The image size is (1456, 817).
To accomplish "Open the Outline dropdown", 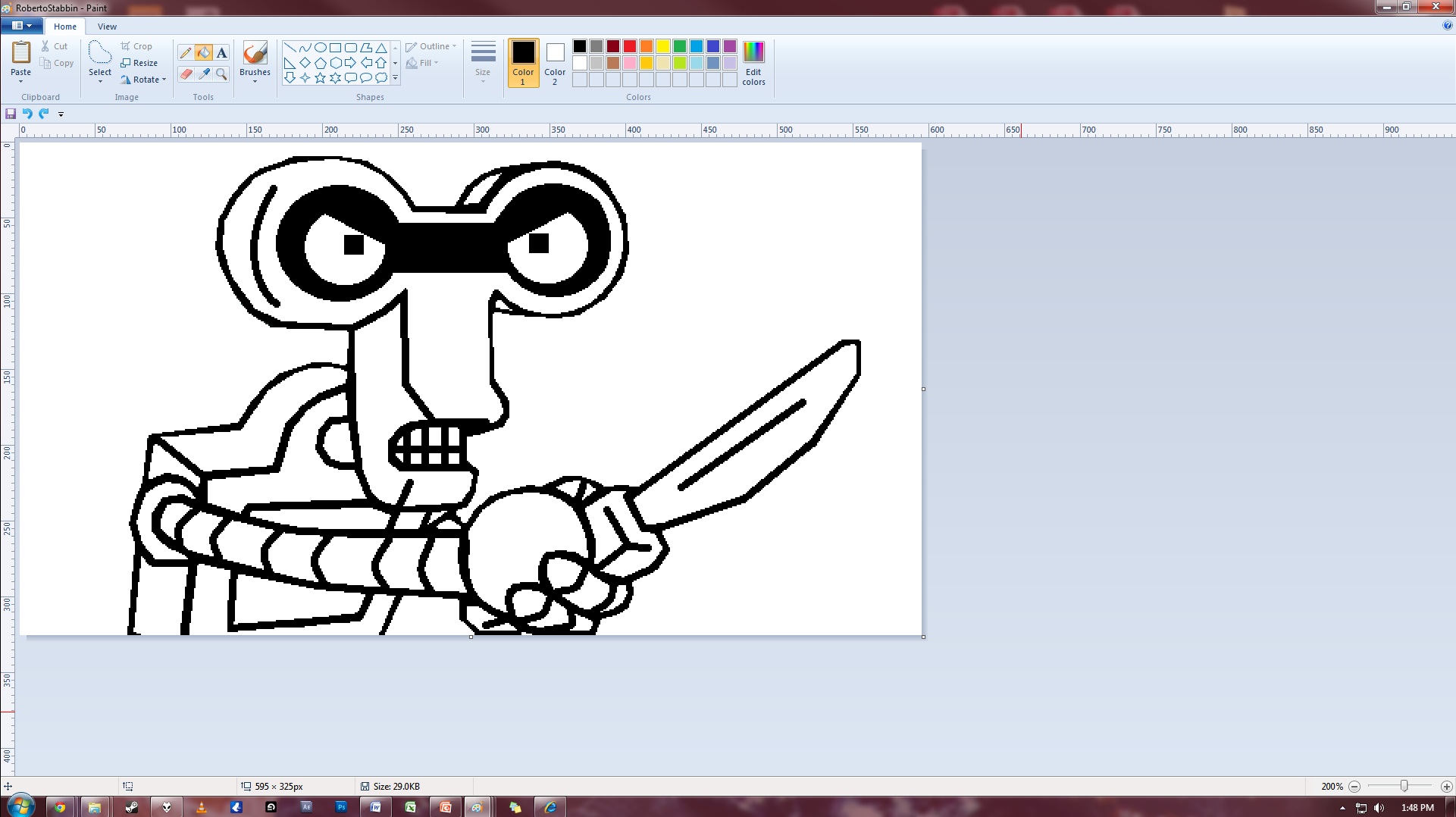I will (x=431, y=46).
